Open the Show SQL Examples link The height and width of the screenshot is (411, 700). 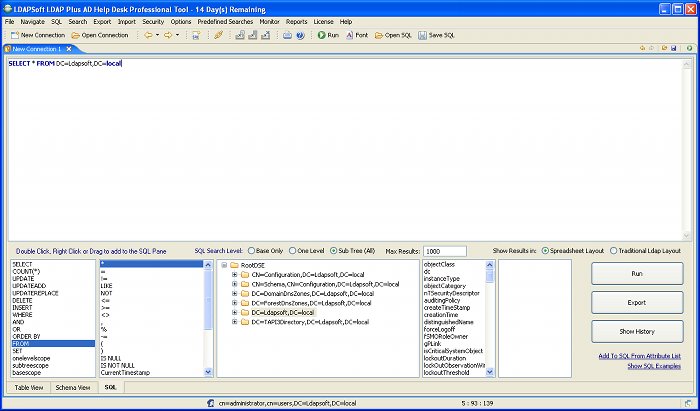point(654,366)
